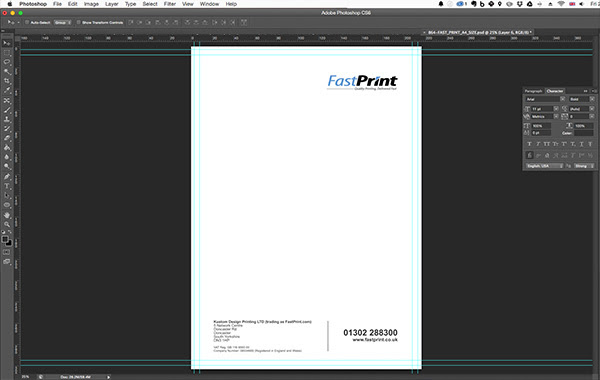Select the Pen tool
The image size is (600, 380).
pos(7,177)
